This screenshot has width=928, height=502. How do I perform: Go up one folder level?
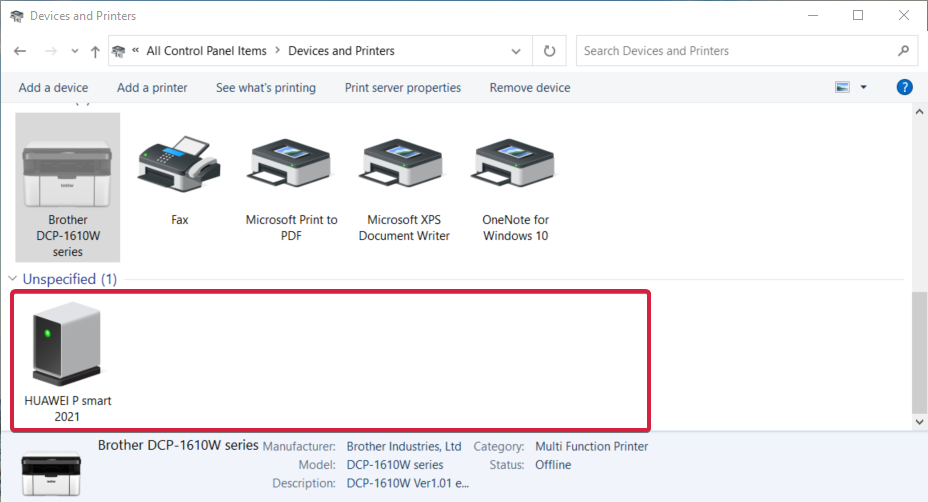point(95,51)
